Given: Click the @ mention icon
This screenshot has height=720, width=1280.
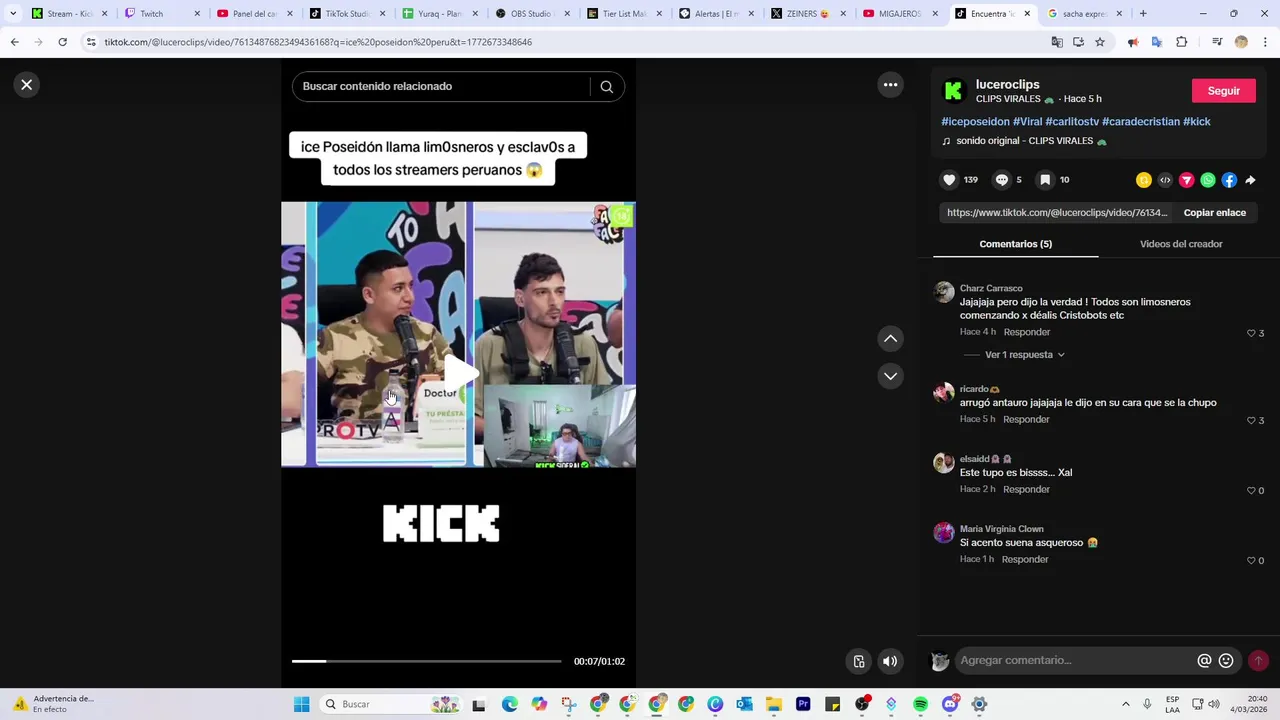Looking at the screenshot, I should [x=1204, y=661].
